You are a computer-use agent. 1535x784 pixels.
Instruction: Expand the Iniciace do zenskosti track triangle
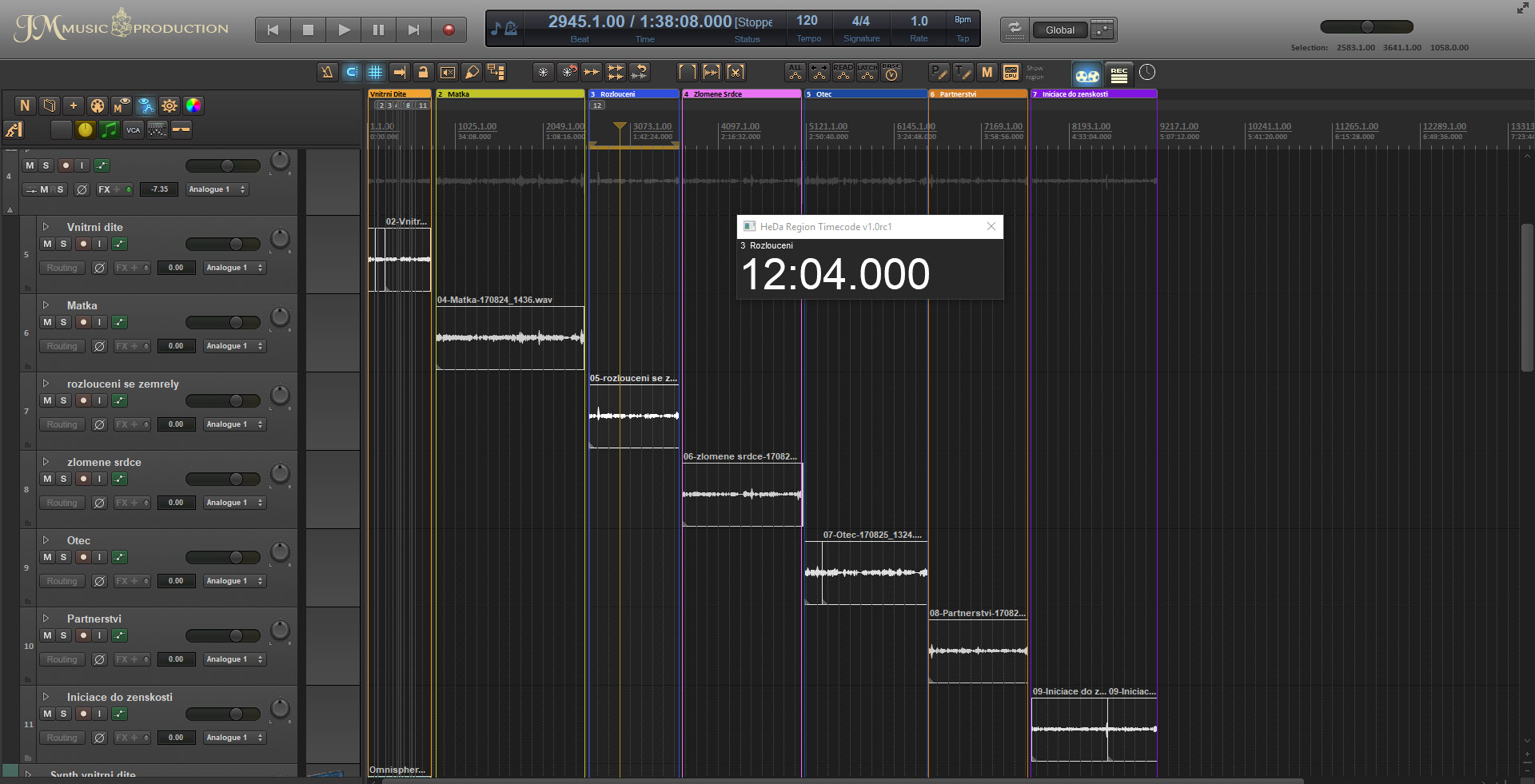tap(46, 697)
